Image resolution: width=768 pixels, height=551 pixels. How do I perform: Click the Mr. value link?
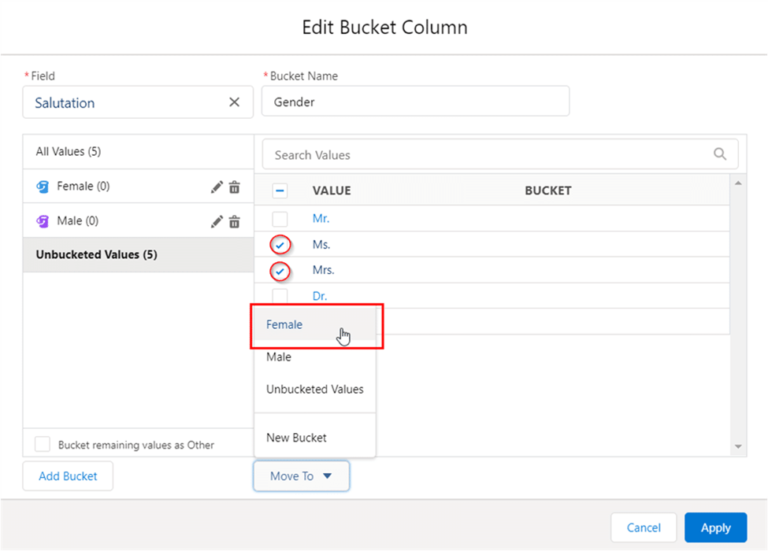pyautogui.click(x=321, y=218)
